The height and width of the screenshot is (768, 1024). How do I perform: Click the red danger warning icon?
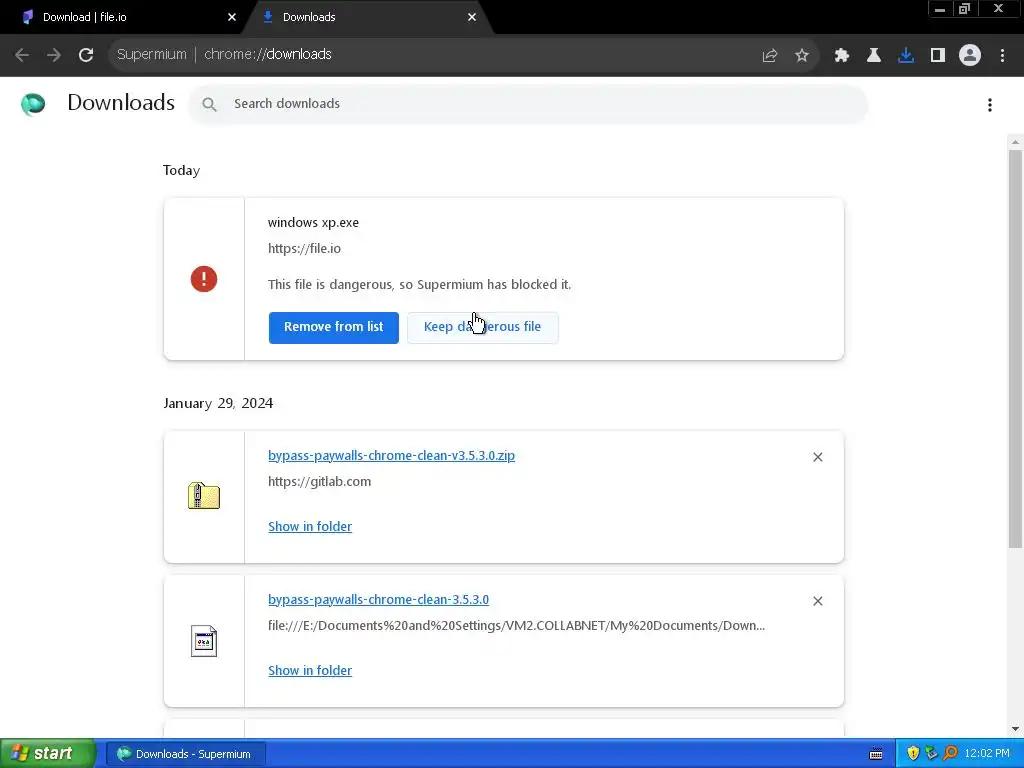[x=204, y=279]
